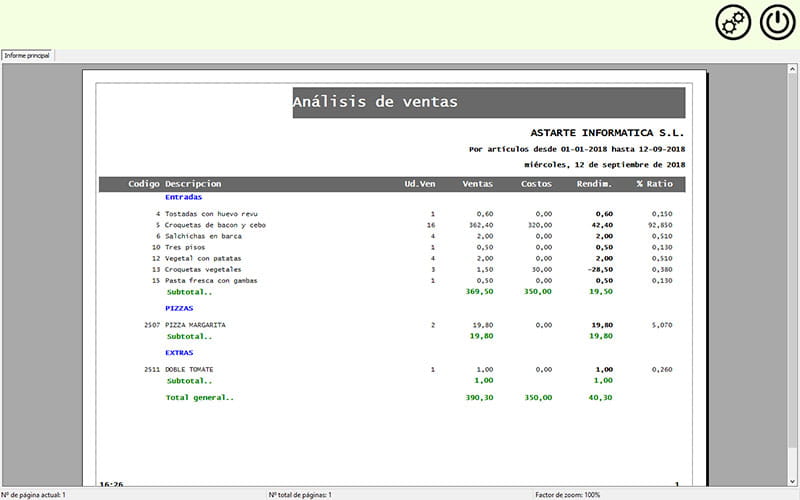
Task: Click the Análisis de ventas report title
Action: 375,102
